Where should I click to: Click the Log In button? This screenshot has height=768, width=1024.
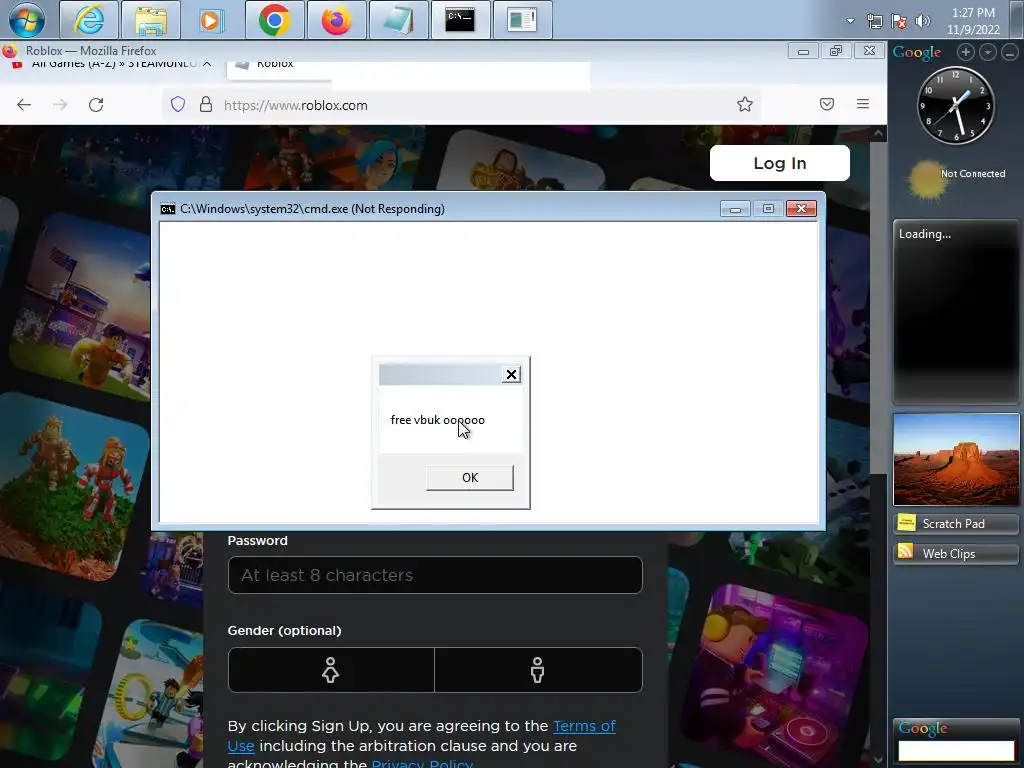point(780,163)
